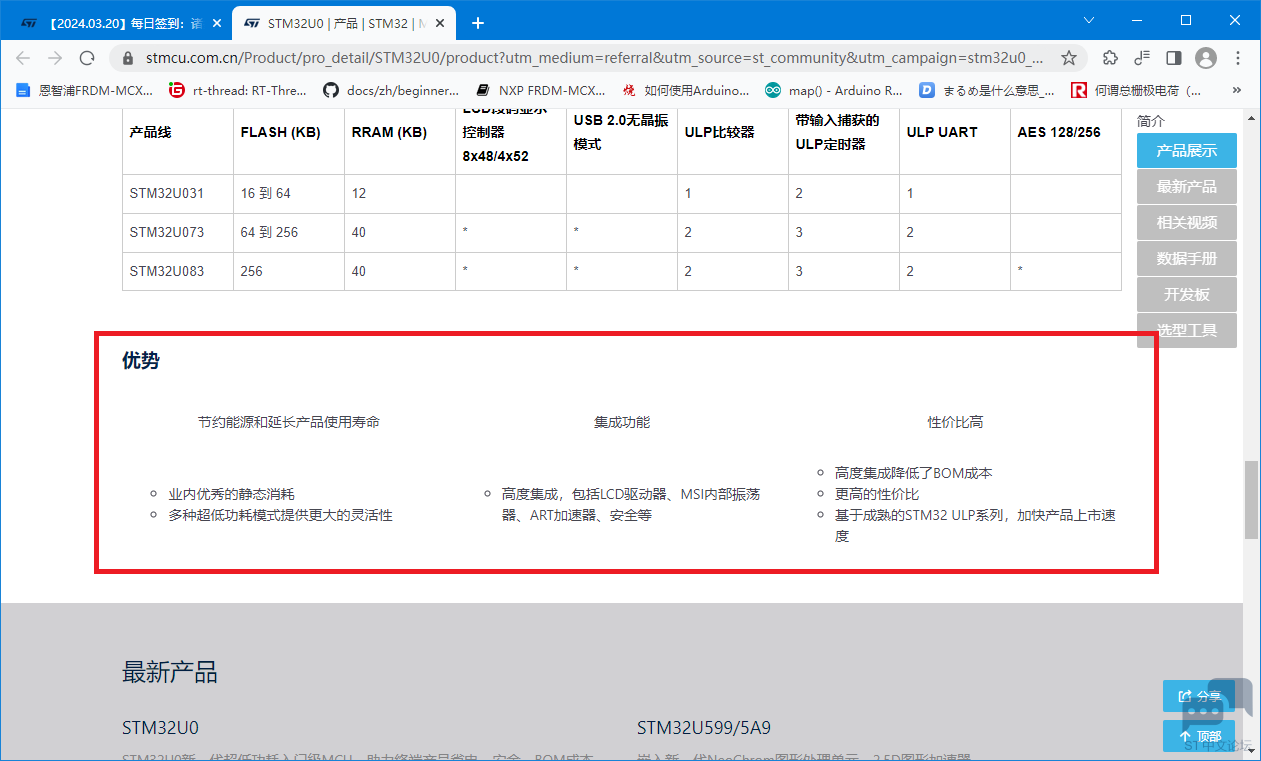Open the media control icon in toolbar
Image resolution: width=1261 pixels, height=761 pixels.
1142,58
